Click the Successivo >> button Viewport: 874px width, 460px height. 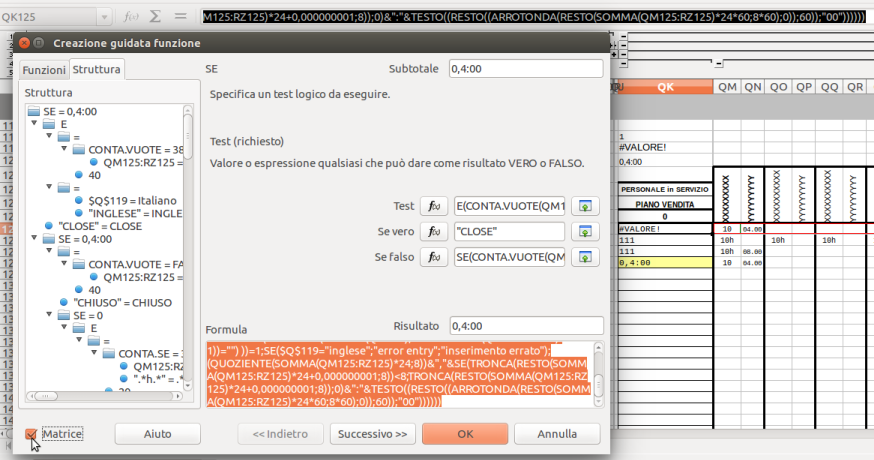click(x=372, y=434)
